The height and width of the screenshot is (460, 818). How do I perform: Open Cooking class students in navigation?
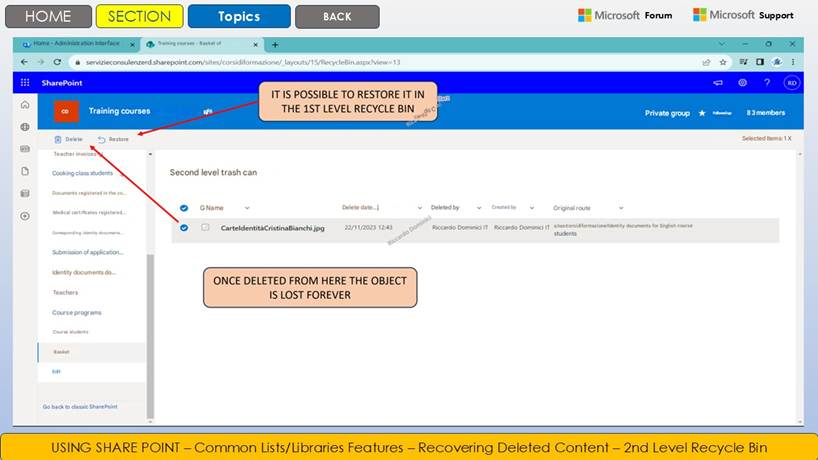(84, 173)
